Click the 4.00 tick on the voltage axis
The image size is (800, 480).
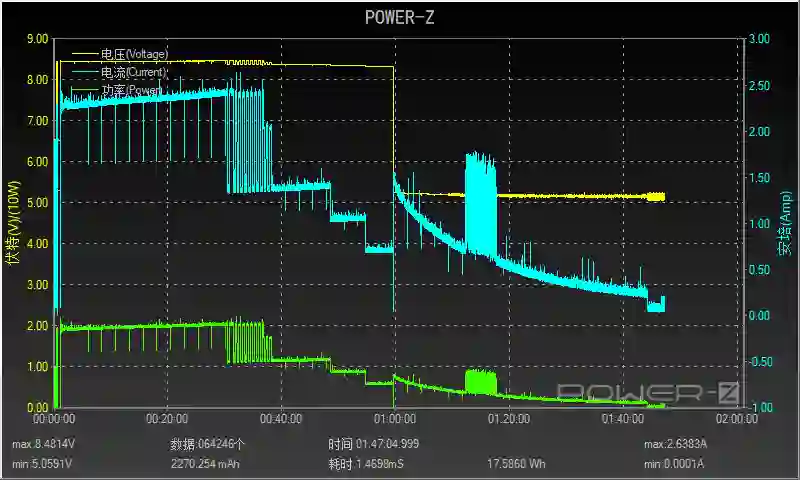coord(37,244)
